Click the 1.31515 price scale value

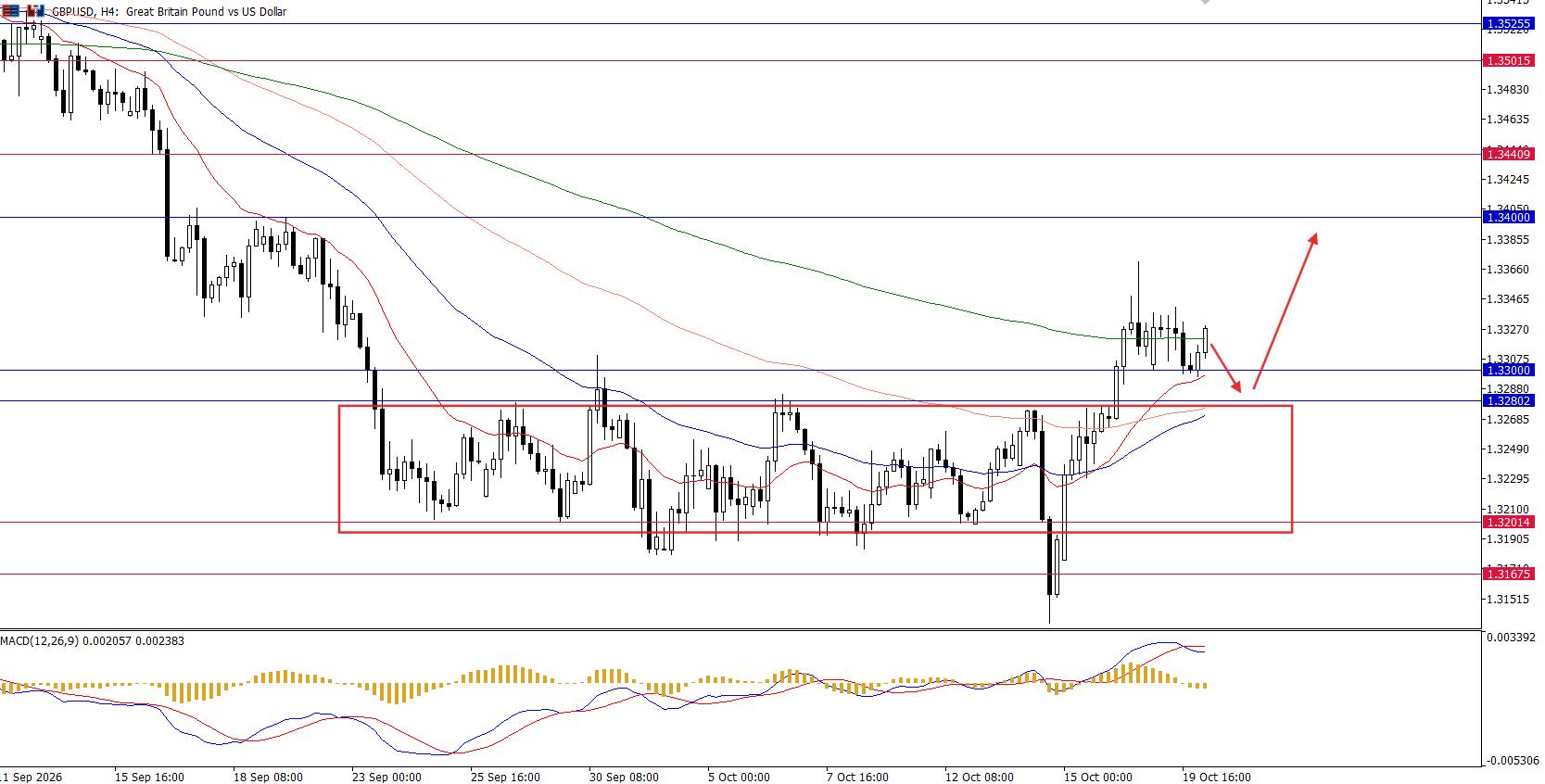pos(1507,600)
